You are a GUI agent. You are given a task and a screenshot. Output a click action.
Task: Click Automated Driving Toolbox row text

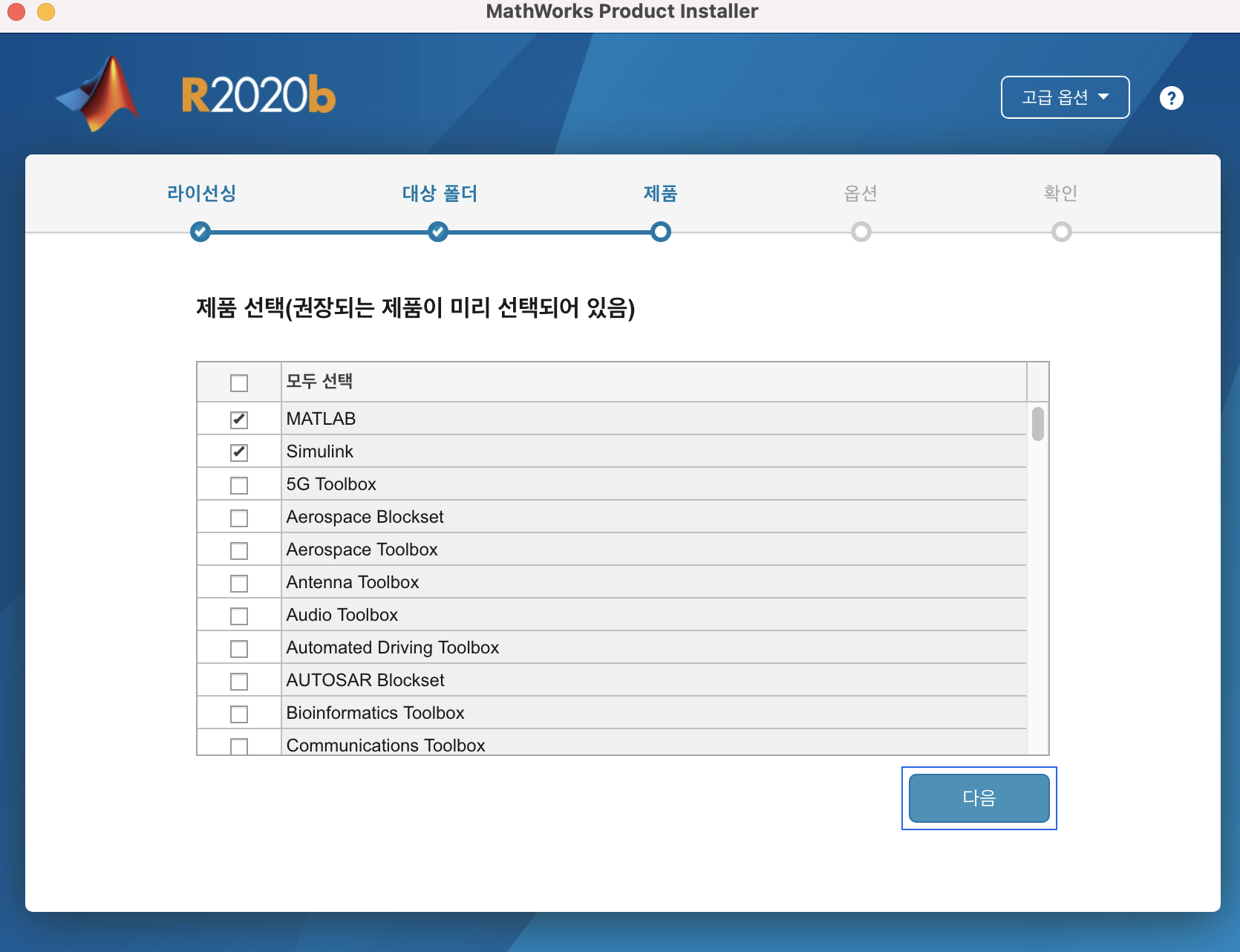(x=393, y=648)
